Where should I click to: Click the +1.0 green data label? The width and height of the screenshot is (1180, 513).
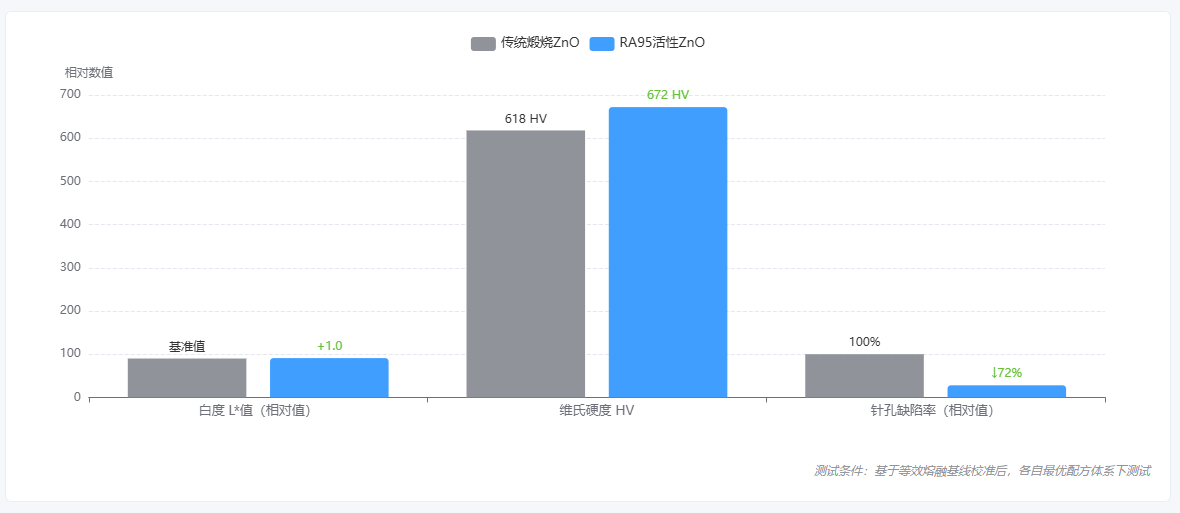point(329,346)
